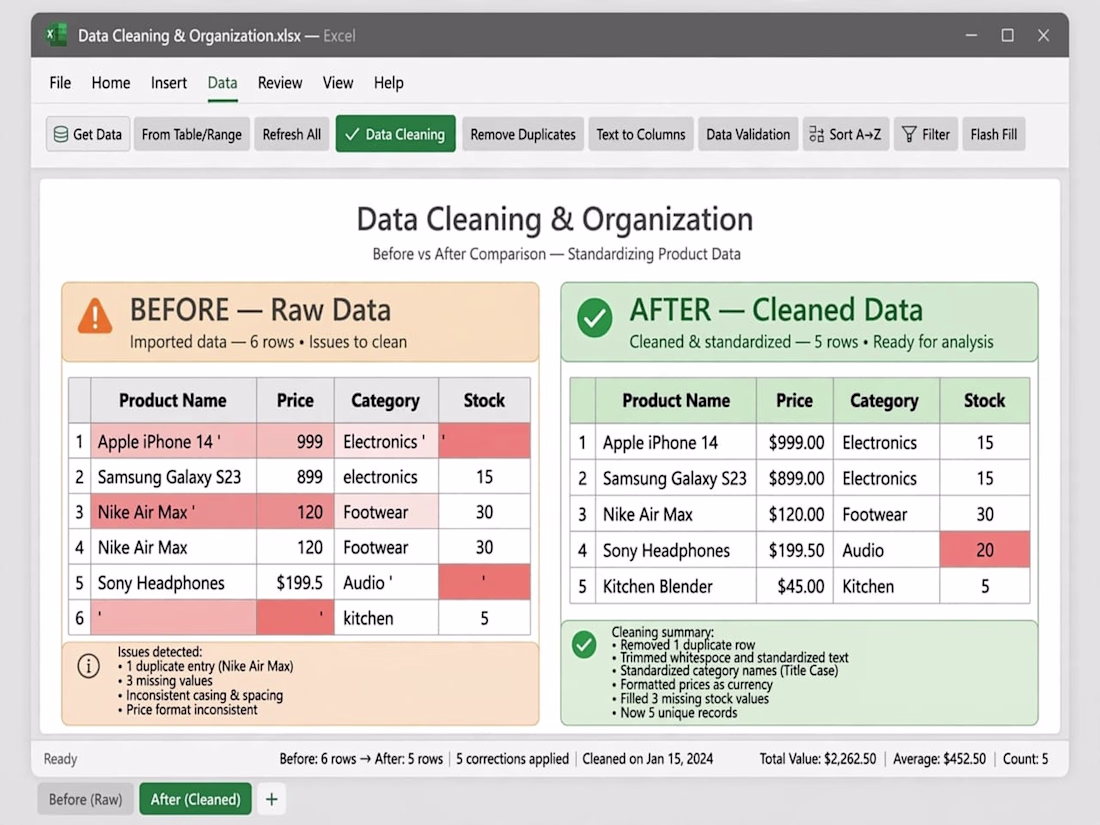Click the "Total Value: $2,262.50" status entry
This screenshot has height=825, width=1100.
tap(817, 758)
